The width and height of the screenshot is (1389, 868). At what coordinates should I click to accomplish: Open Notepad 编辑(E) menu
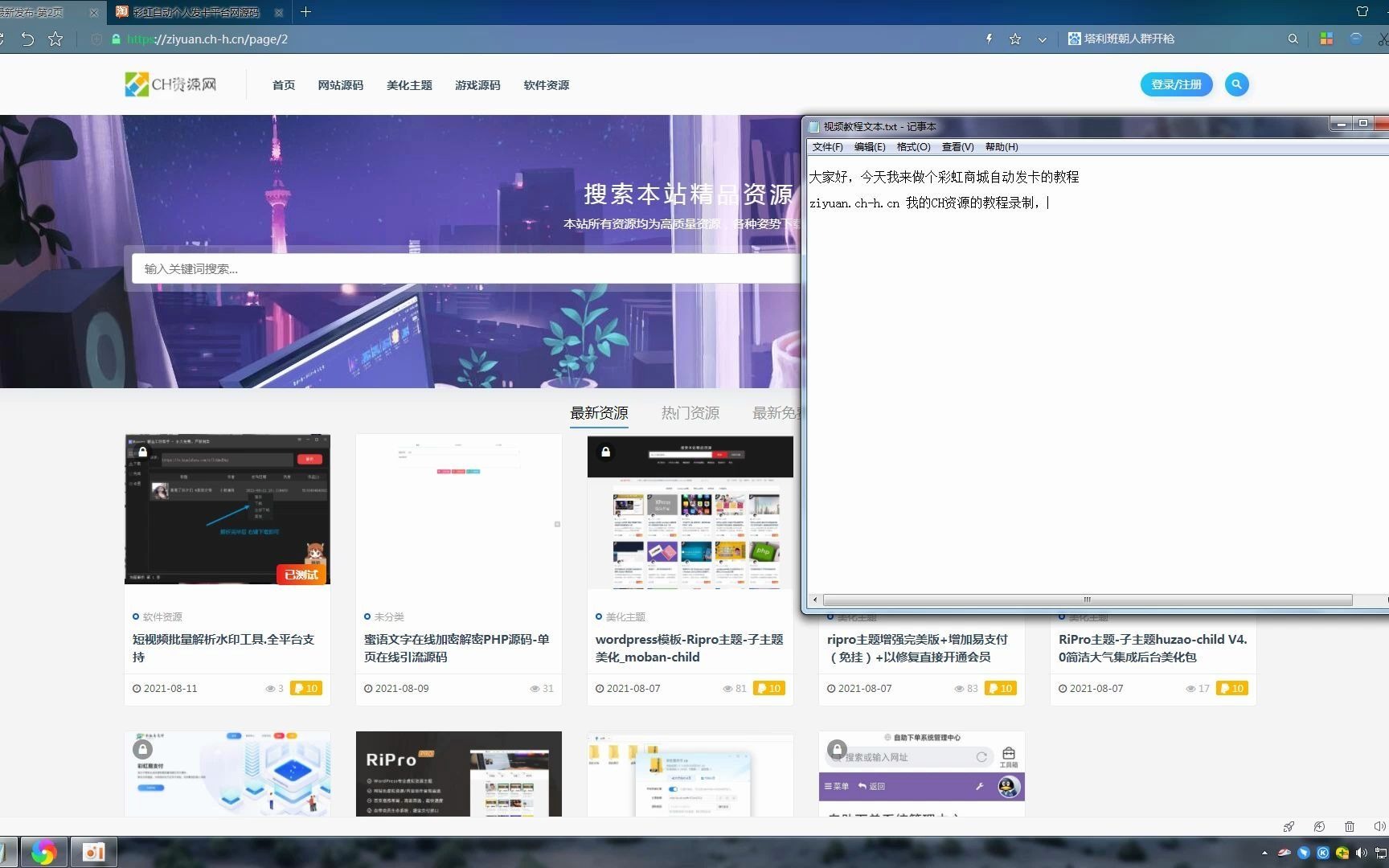click(870, 147)
